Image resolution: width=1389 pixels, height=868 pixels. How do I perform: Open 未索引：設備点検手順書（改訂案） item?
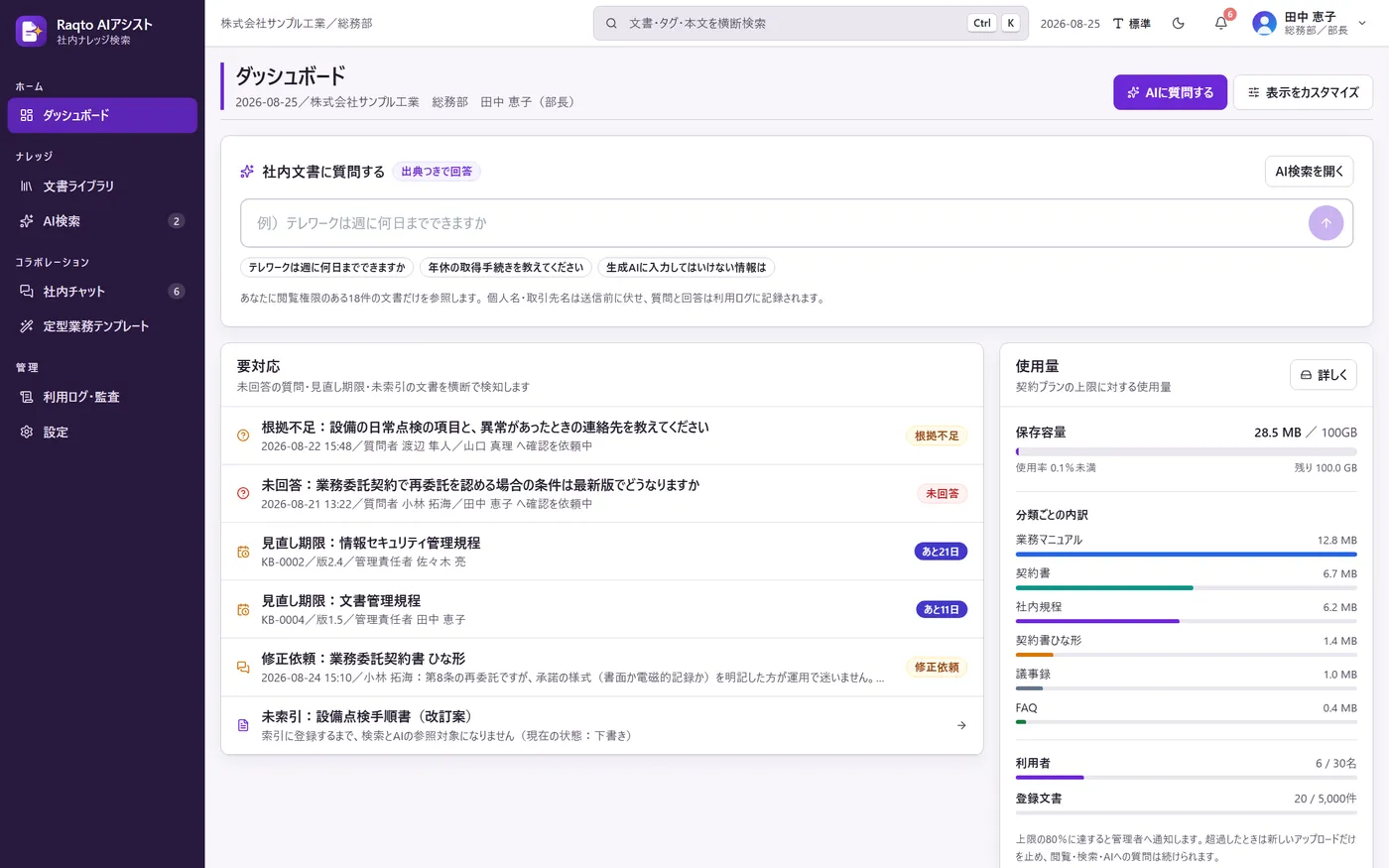point(601,725)
